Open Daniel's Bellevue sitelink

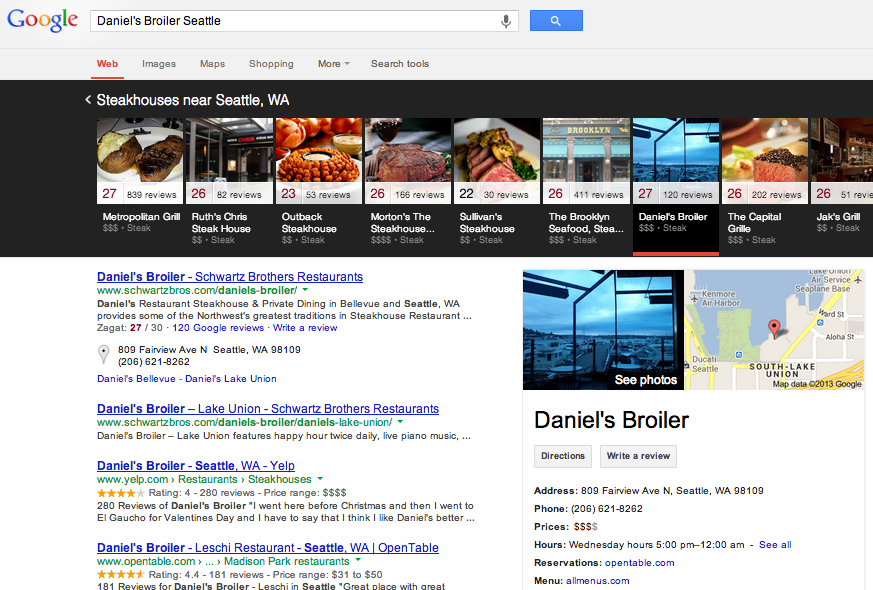(136, 378)
